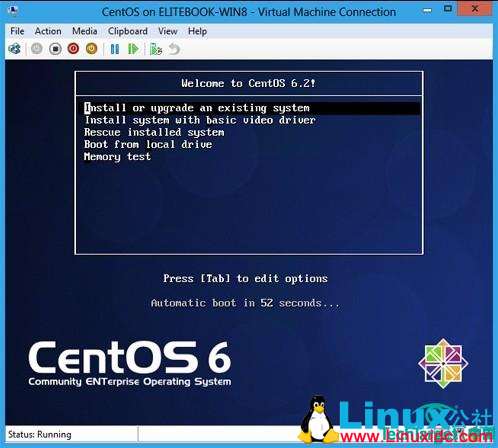Maximize the Virtual Machine Connection window
Screen dimensions: 498x448
(x=448, y=9)
